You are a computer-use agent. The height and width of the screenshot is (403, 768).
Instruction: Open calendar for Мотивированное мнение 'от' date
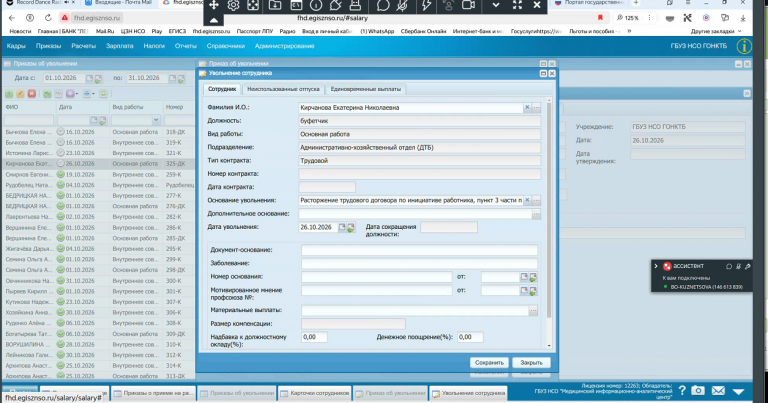[x=524, y=290]
